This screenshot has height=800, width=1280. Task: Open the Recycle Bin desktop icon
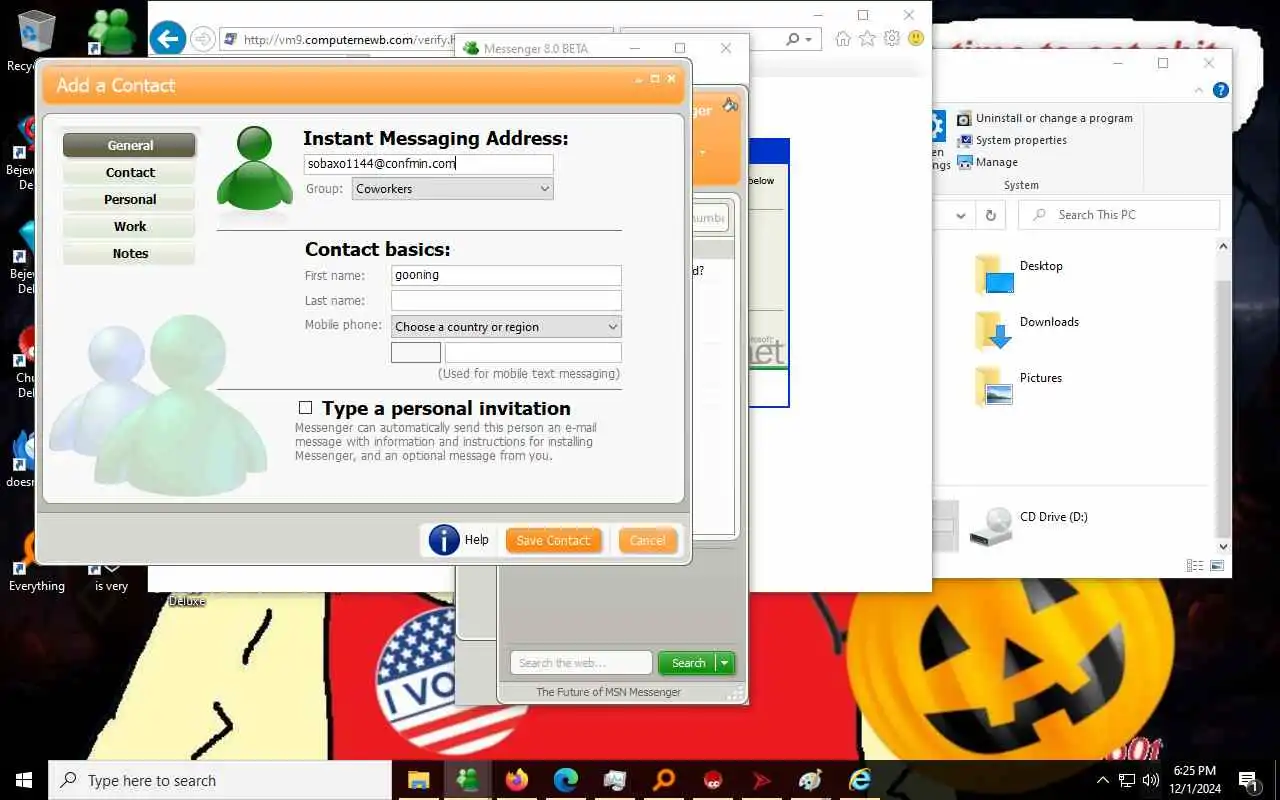coord(37,40)
